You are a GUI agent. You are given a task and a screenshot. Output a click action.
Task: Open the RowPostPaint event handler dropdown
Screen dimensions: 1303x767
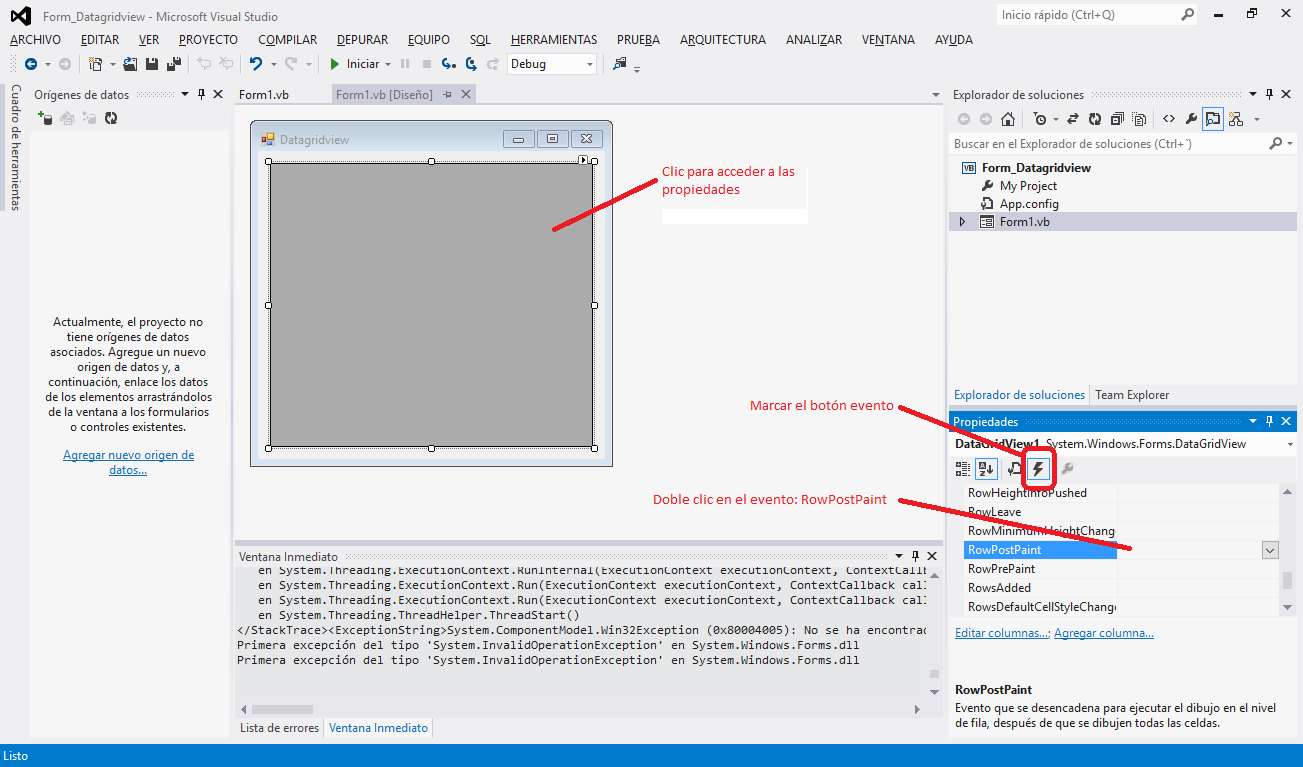pos(1269,549)
